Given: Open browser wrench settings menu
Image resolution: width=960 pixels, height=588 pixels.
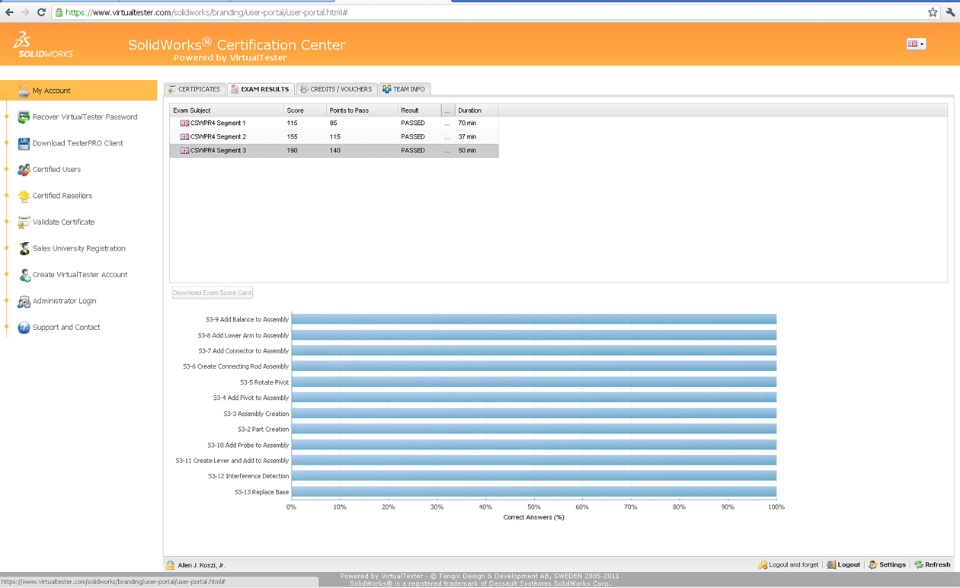Looking at the screenshot, I should [950, 12].
